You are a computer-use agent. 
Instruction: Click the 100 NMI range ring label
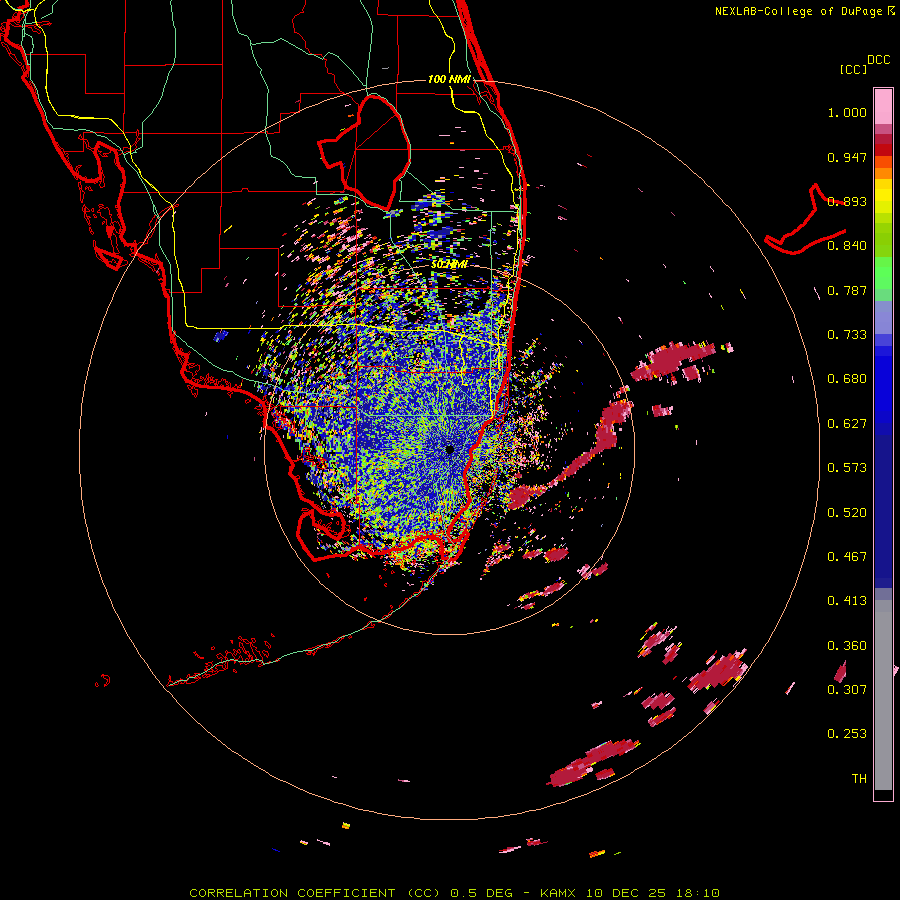pos(449,79)
